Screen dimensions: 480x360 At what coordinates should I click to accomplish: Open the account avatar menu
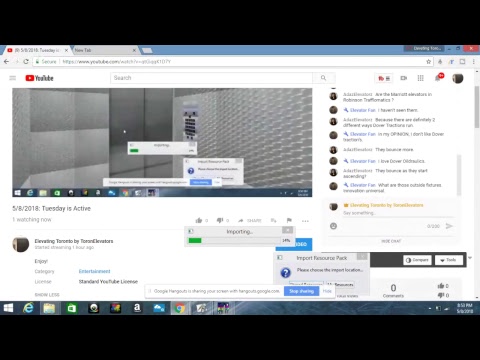click(x=458, y=78)
